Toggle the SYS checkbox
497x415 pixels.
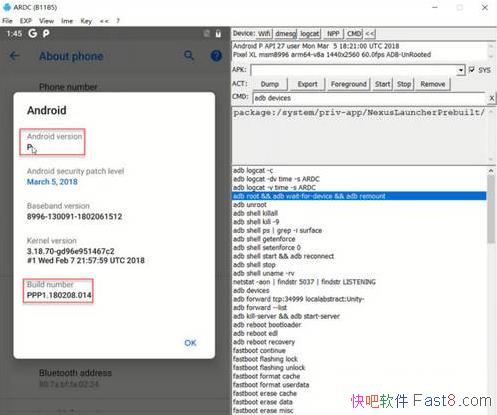(x=472, y=70)
